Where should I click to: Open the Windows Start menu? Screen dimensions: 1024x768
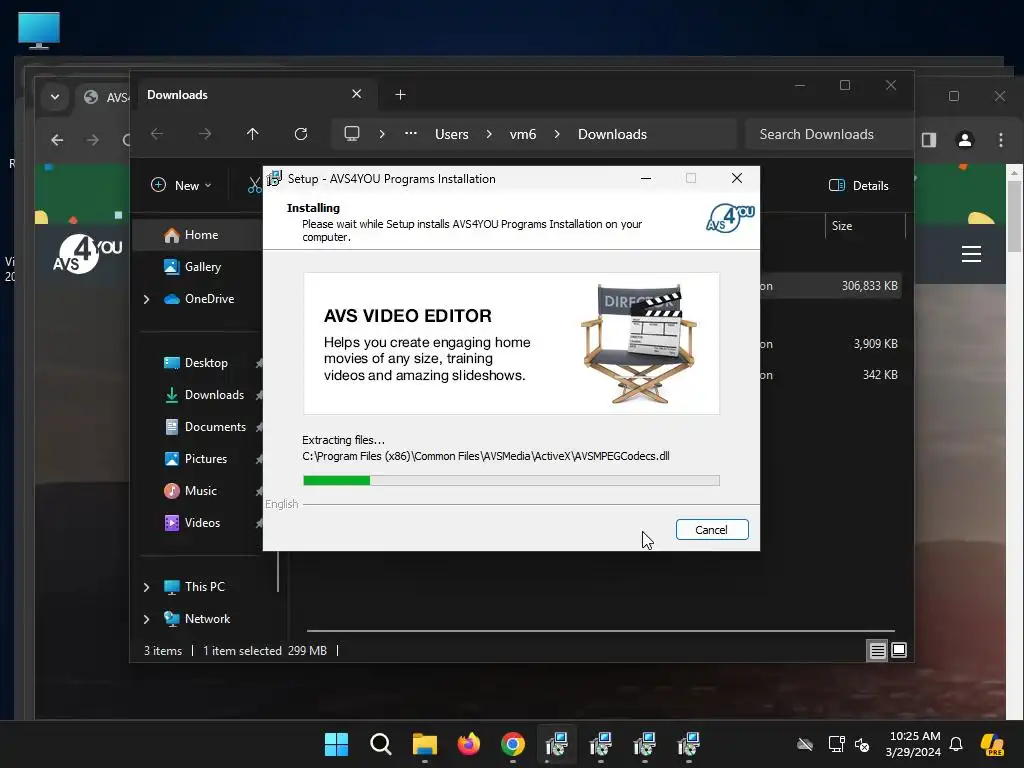(x=336, y=744)
